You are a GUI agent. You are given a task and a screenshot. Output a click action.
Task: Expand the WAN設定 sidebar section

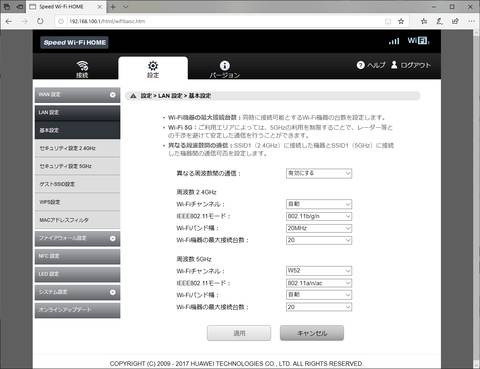77,95
